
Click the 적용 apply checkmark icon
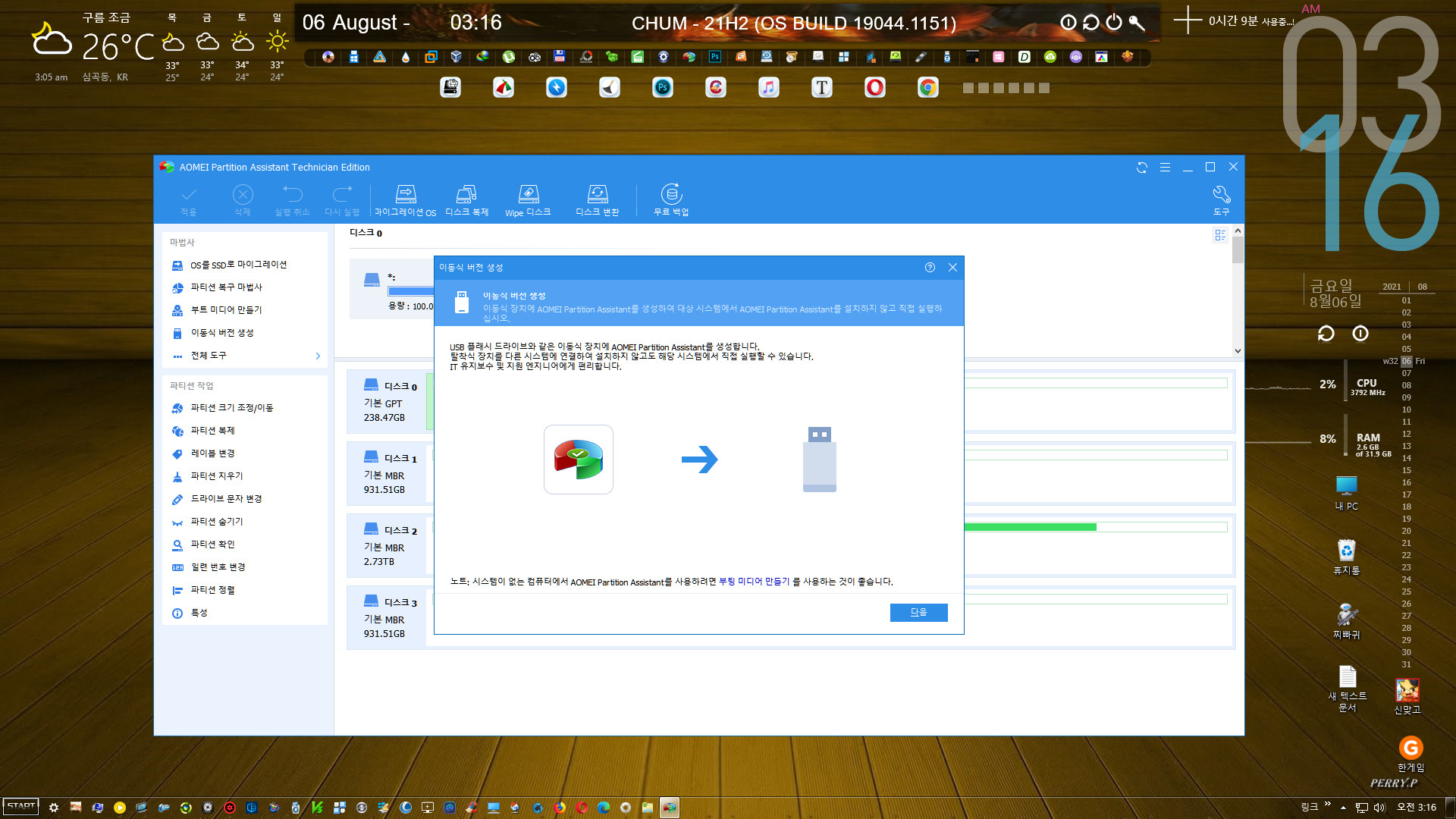click(x=189, y=200)
